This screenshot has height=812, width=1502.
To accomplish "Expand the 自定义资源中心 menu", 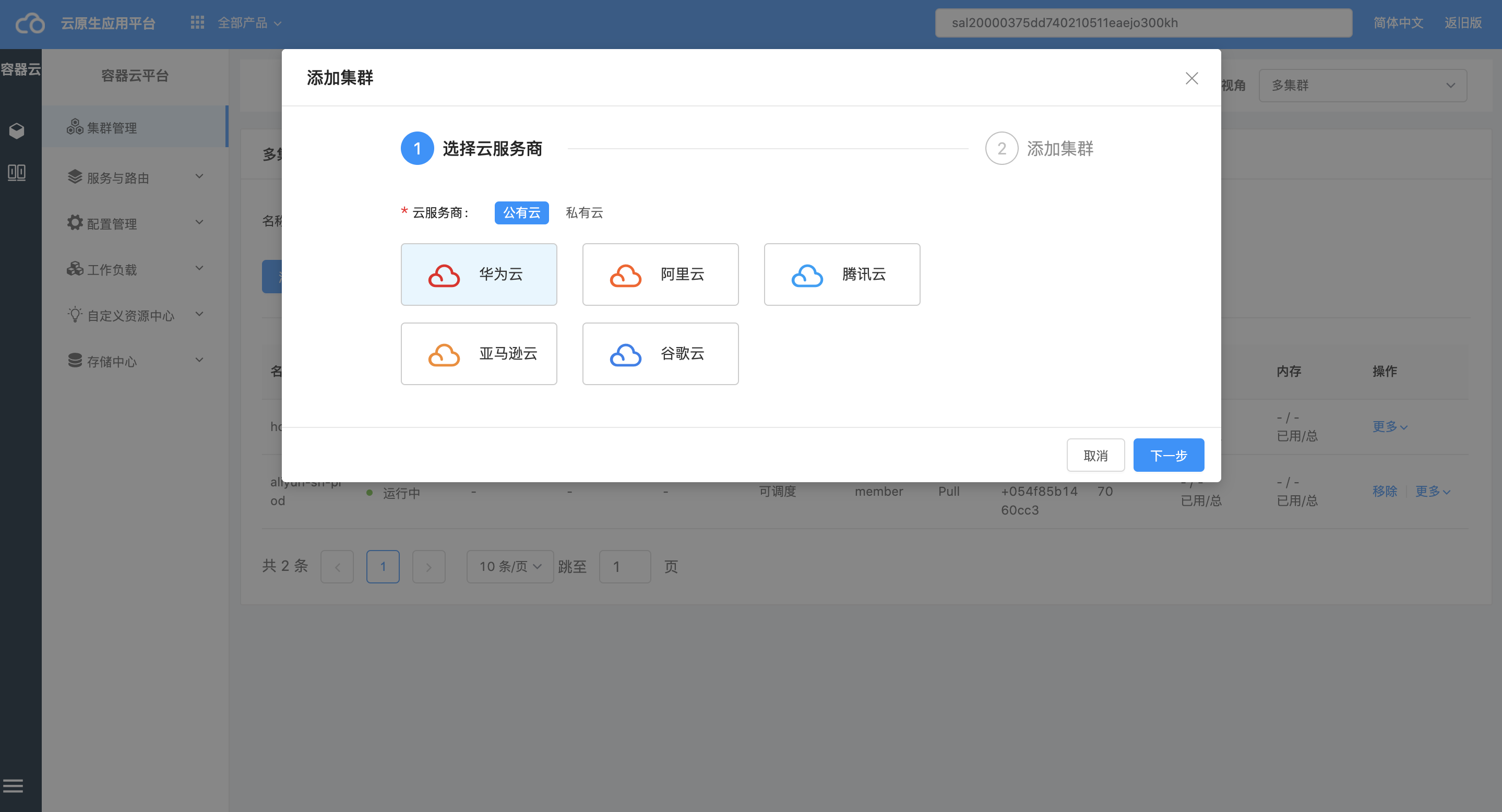I will click(x=199, y=315).
